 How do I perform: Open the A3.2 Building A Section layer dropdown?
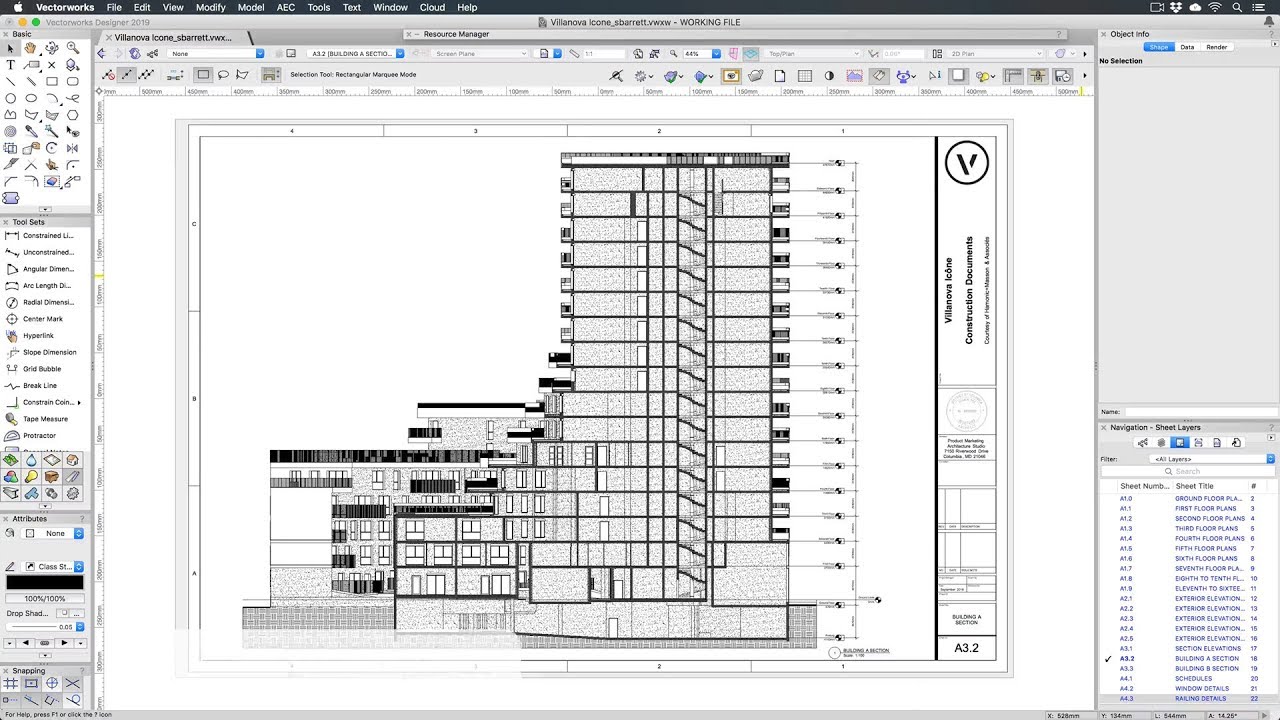pos(357,53)
